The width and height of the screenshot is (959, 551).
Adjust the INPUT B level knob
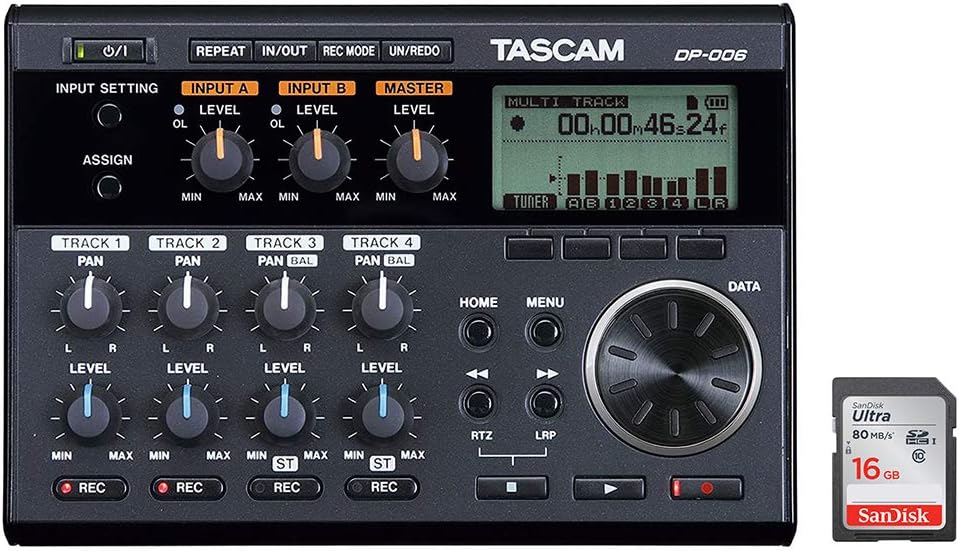tap(319, 160)
